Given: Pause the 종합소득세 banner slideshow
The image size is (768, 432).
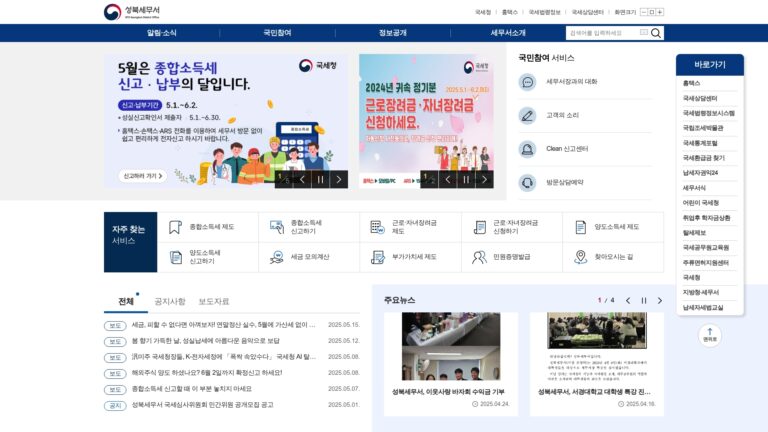Looking at the screenshot, I should 320,179.
